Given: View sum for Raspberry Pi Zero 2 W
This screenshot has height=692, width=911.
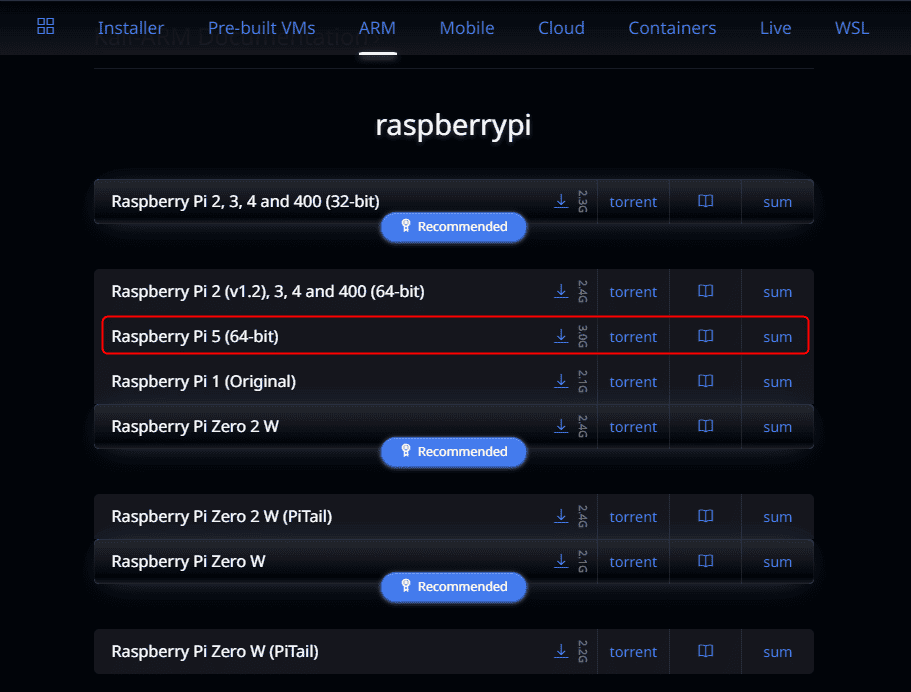Looking at the screenshot, I should click(777, 427).
